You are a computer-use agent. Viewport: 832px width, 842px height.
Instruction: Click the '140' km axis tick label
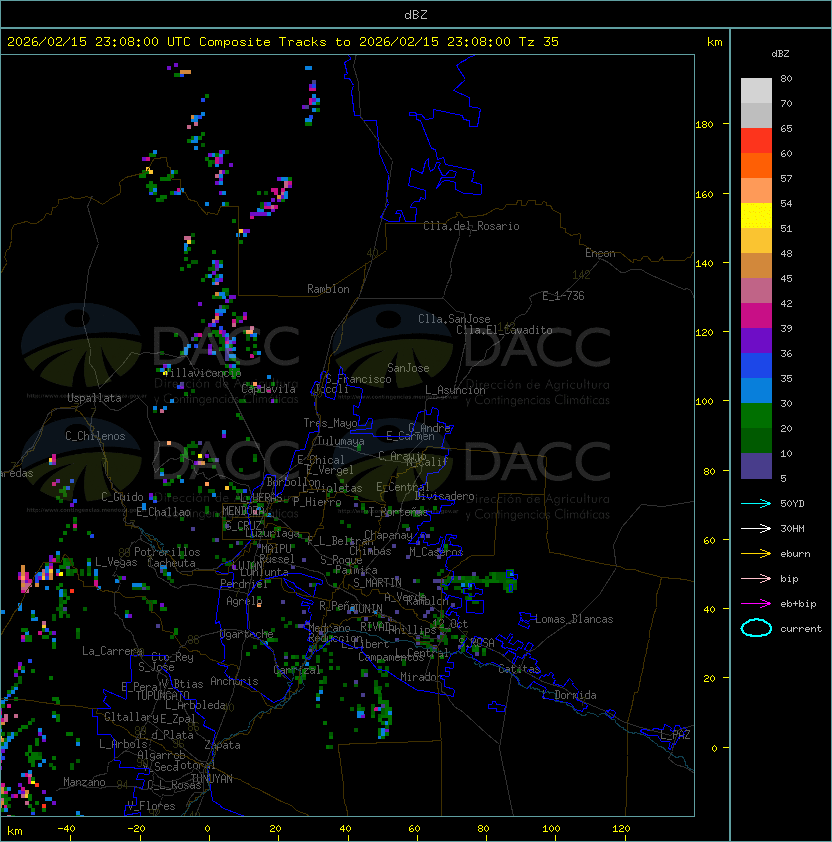[704, 264]
